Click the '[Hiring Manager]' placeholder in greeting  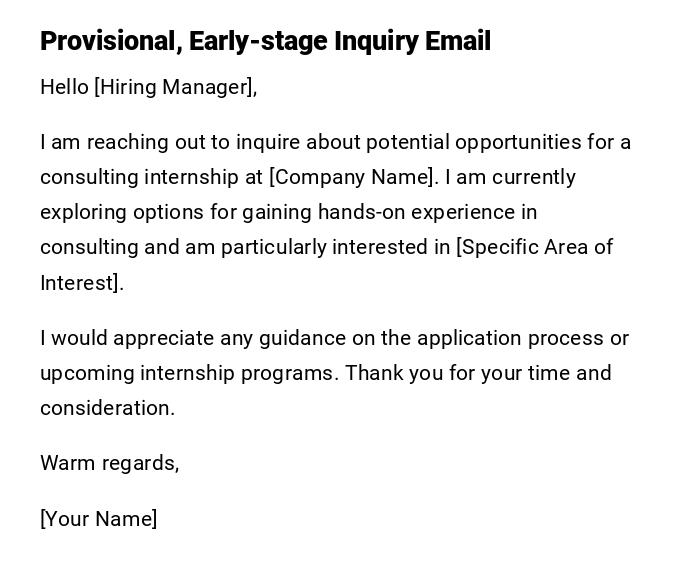click(x=175, y=87)
